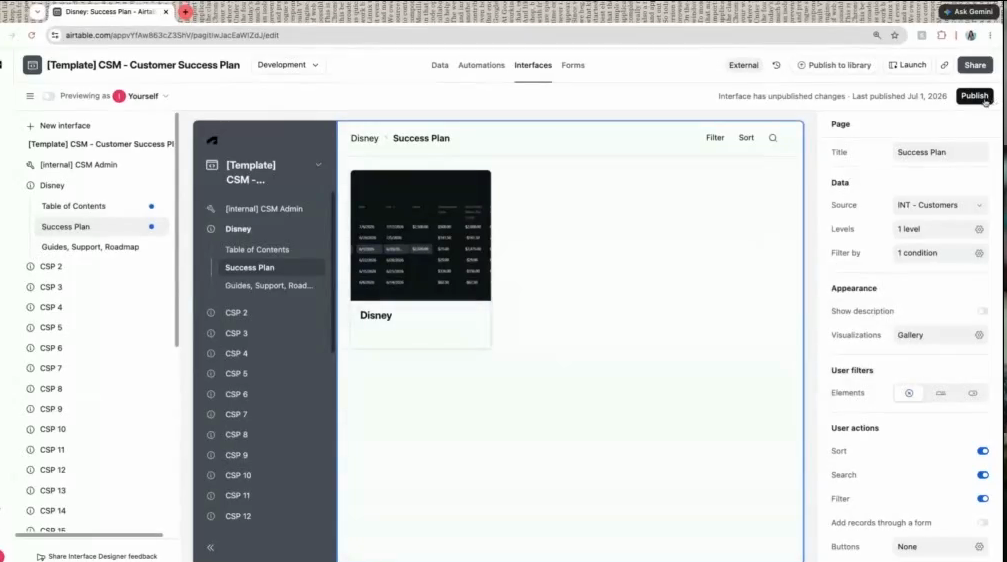Collapse the preview sidebar with double-chevron

210,547
